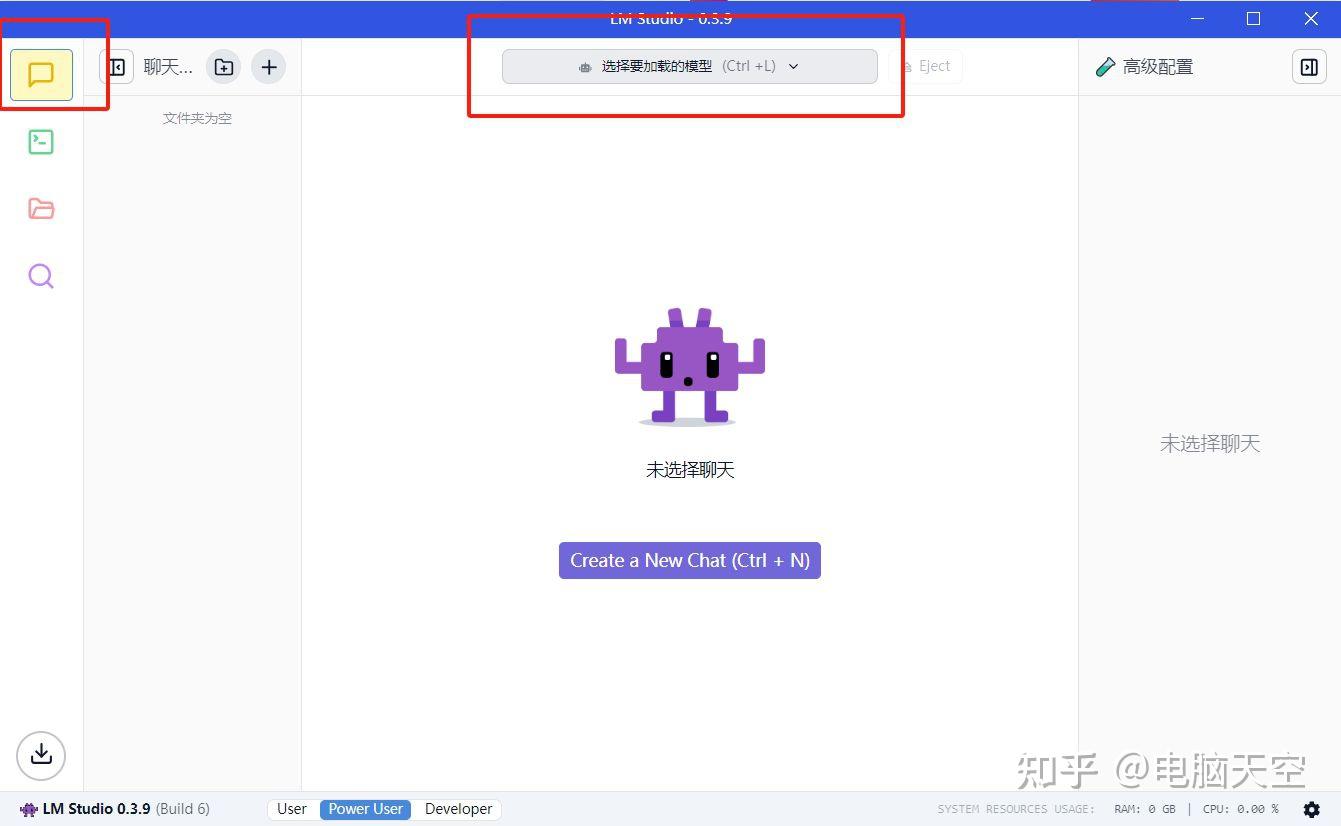Screen dimensions: 1341x826
Task: Click the Eject model button
Action: coord(926,67)
